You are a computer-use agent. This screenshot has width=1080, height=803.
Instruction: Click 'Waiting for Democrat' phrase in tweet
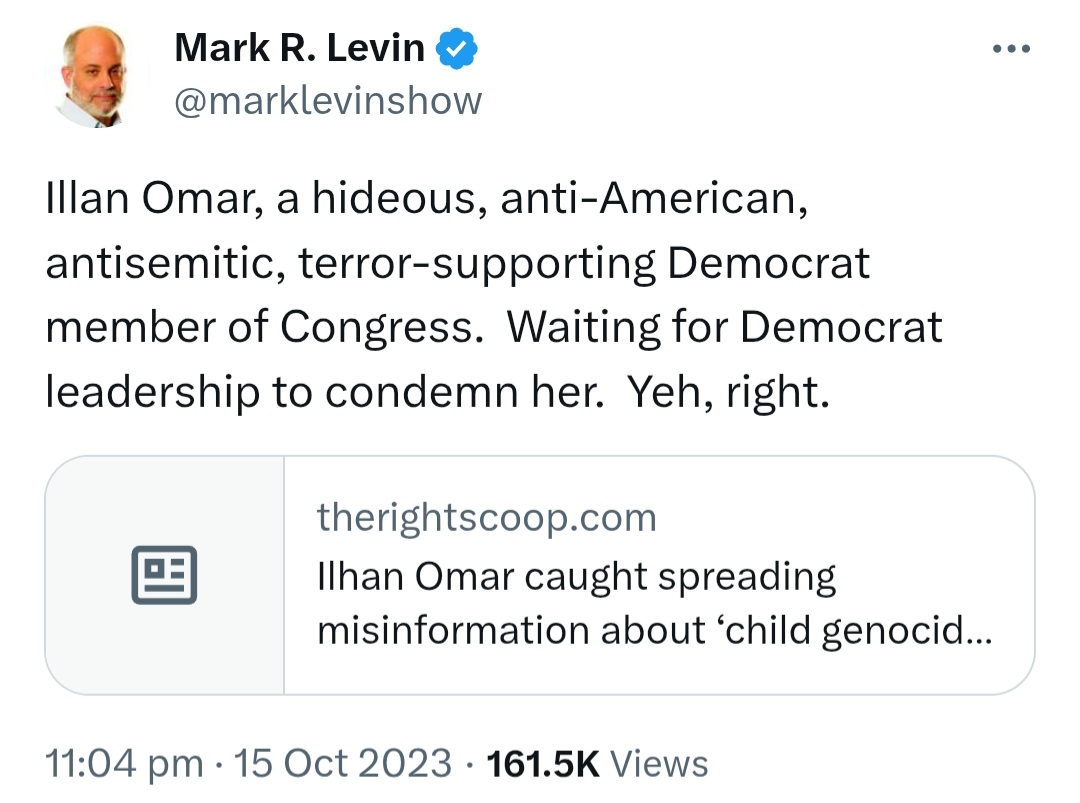pos(725,327)
